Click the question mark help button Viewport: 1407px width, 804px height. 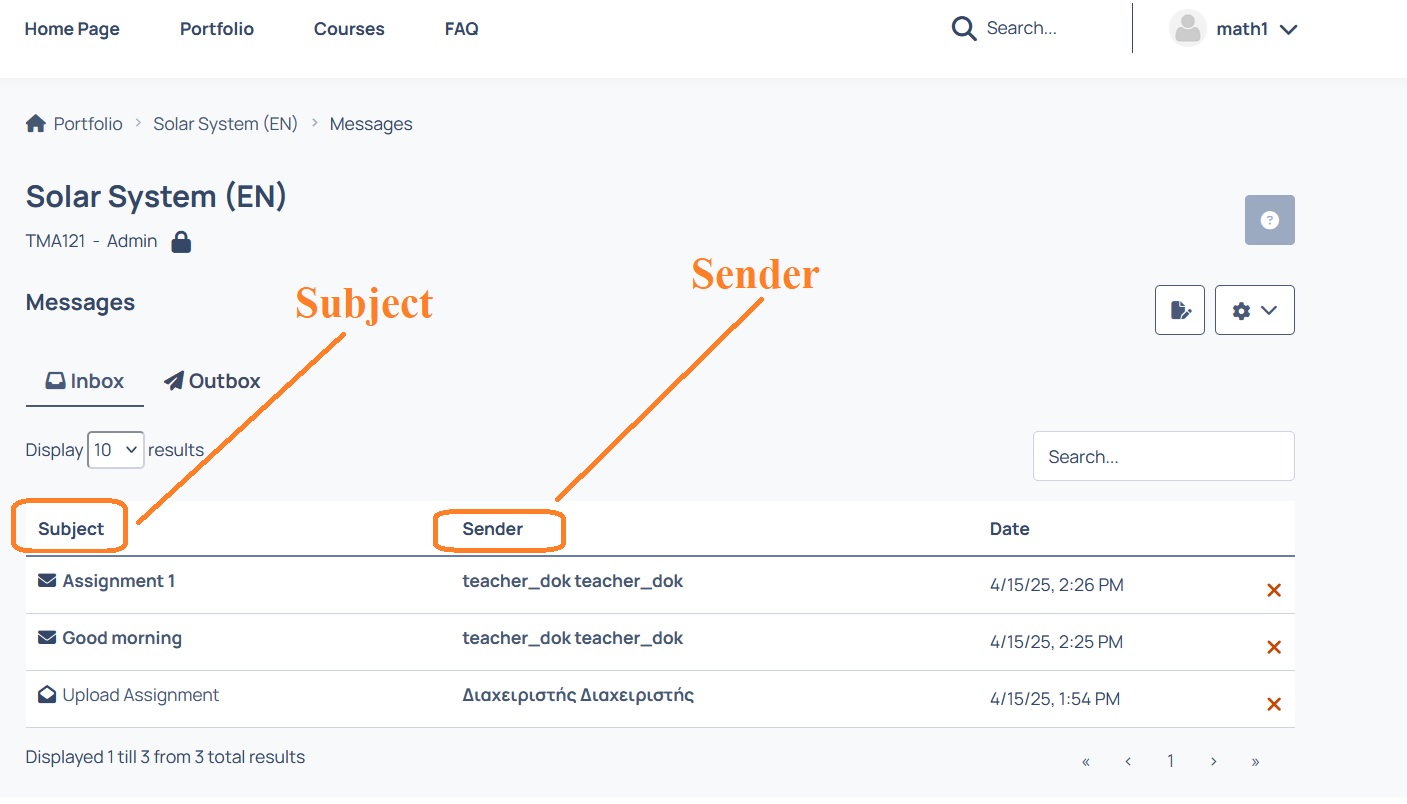click(x=1269, y=220)
